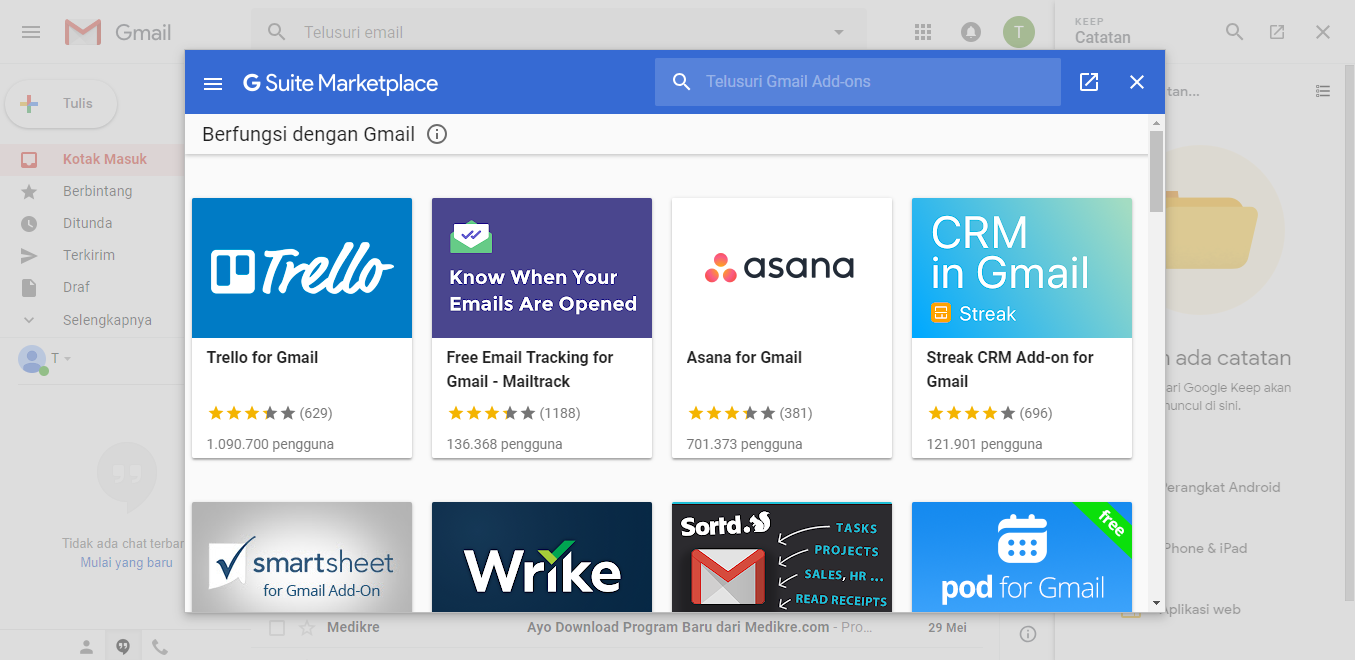Open the Medikre email row
Screen dimensions: 1355x660
click(x=620, y=628)
